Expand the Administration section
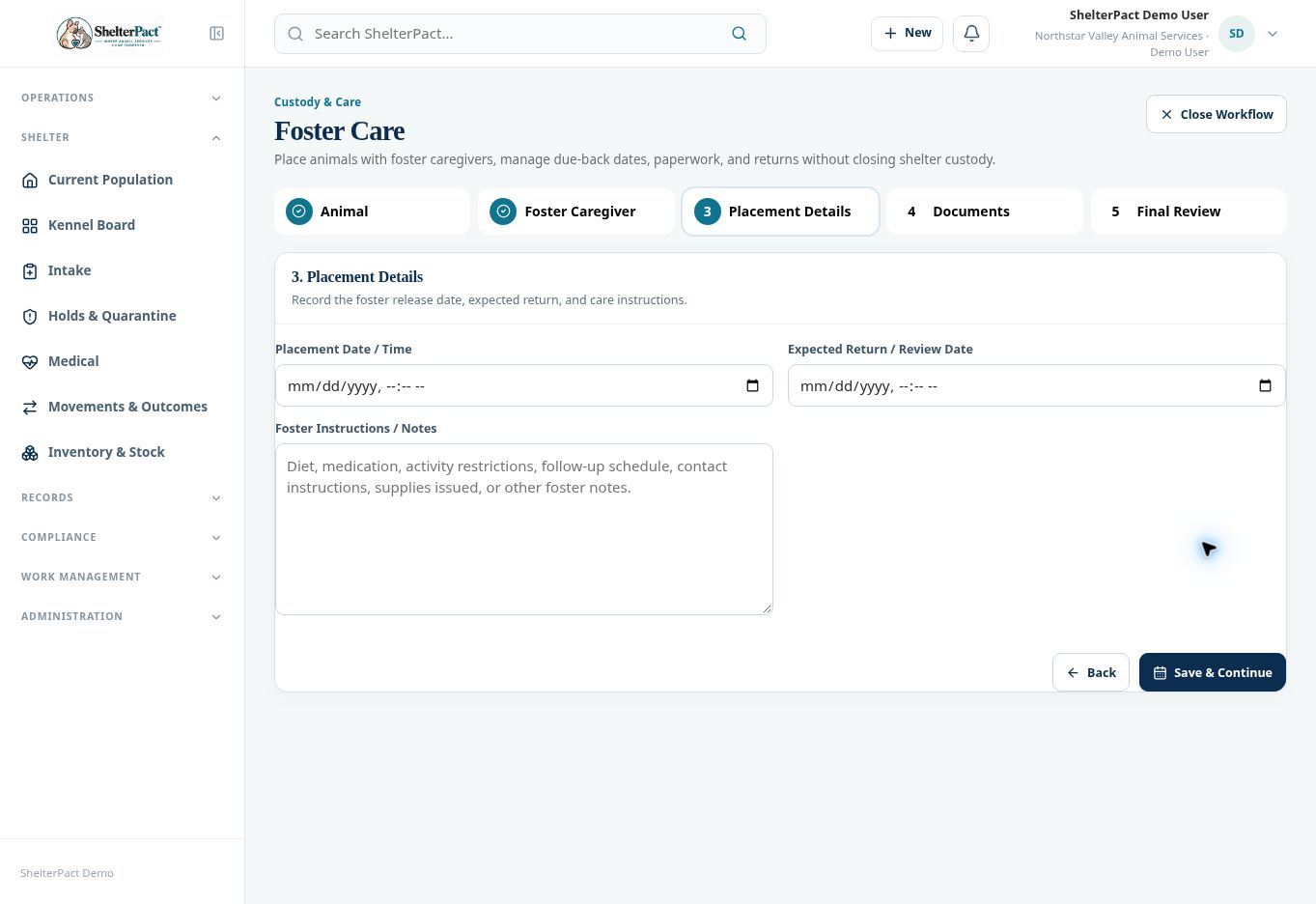The width and height of the screenshot is (1316, 904). pyautogui.click(x=122, y=616)
